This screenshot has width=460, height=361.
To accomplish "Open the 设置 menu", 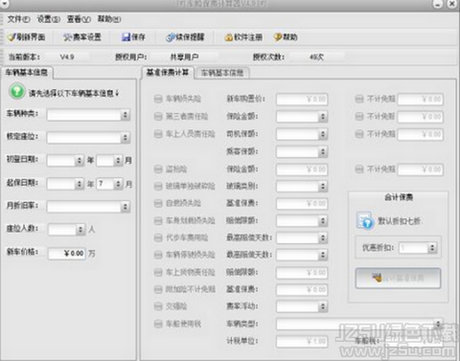I will tap(49, 19).
